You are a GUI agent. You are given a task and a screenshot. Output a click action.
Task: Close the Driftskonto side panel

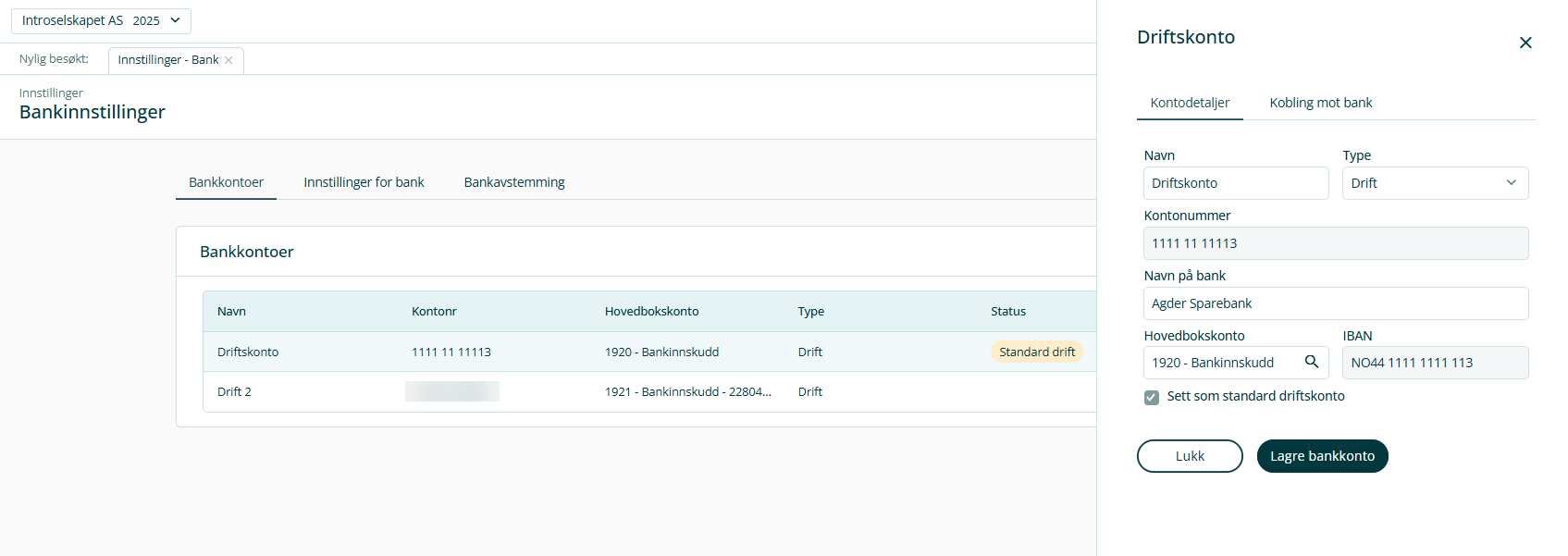[x=1525, y=43]
